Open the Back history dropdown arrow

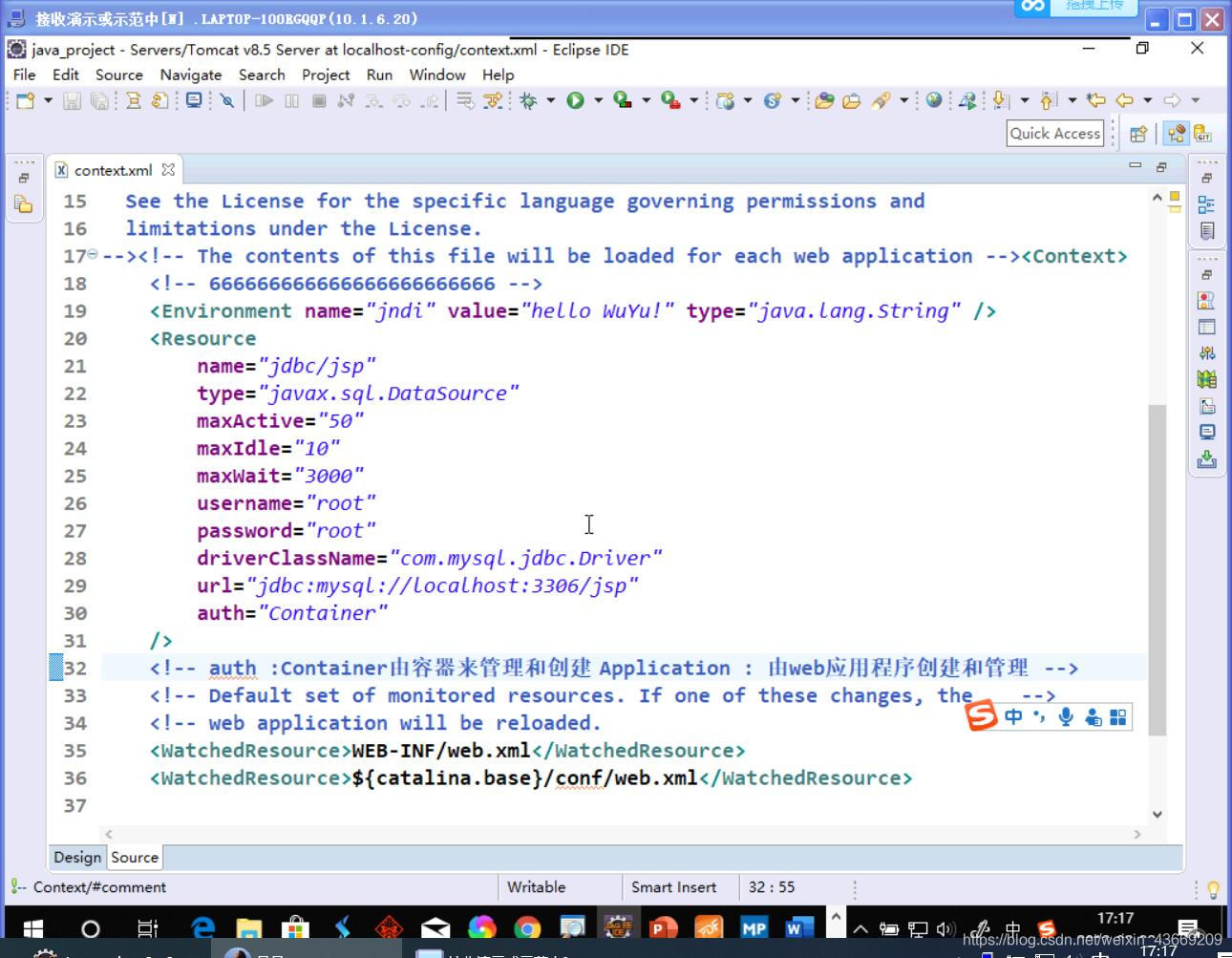coord(1147,100)
